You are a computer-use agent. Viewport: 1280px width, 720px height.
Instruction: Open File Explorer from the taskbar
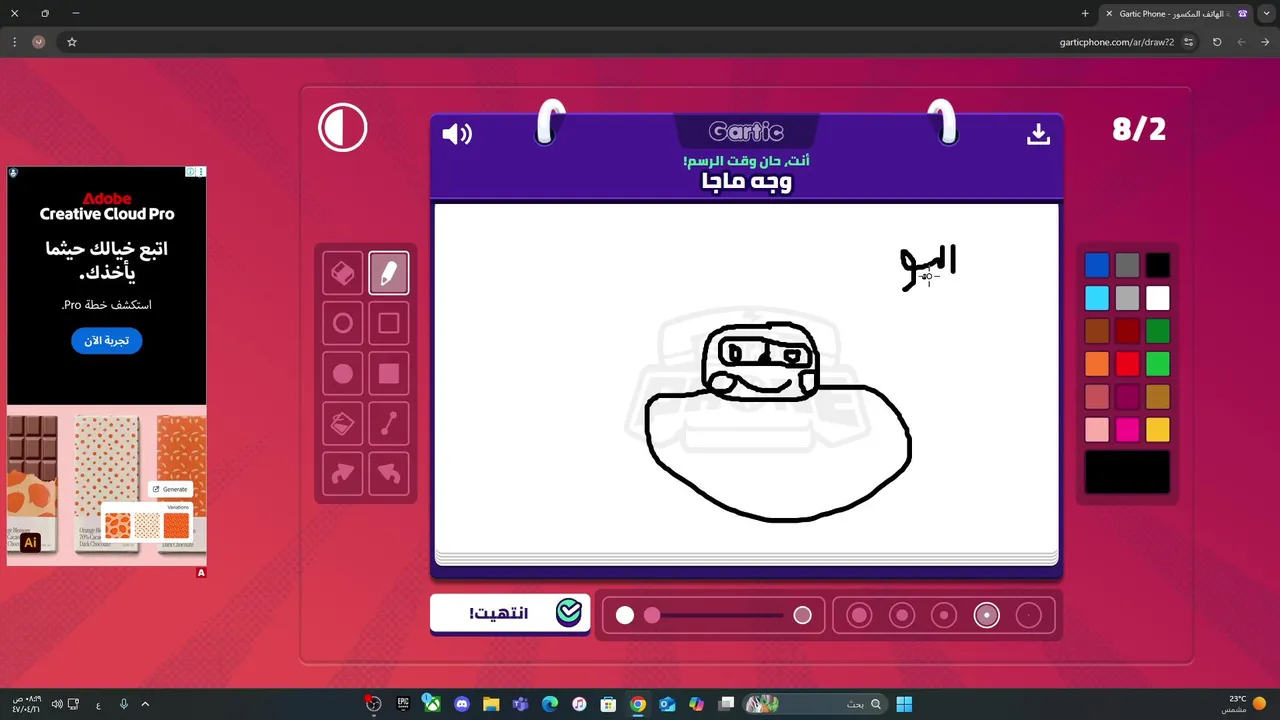coord(491,704)
